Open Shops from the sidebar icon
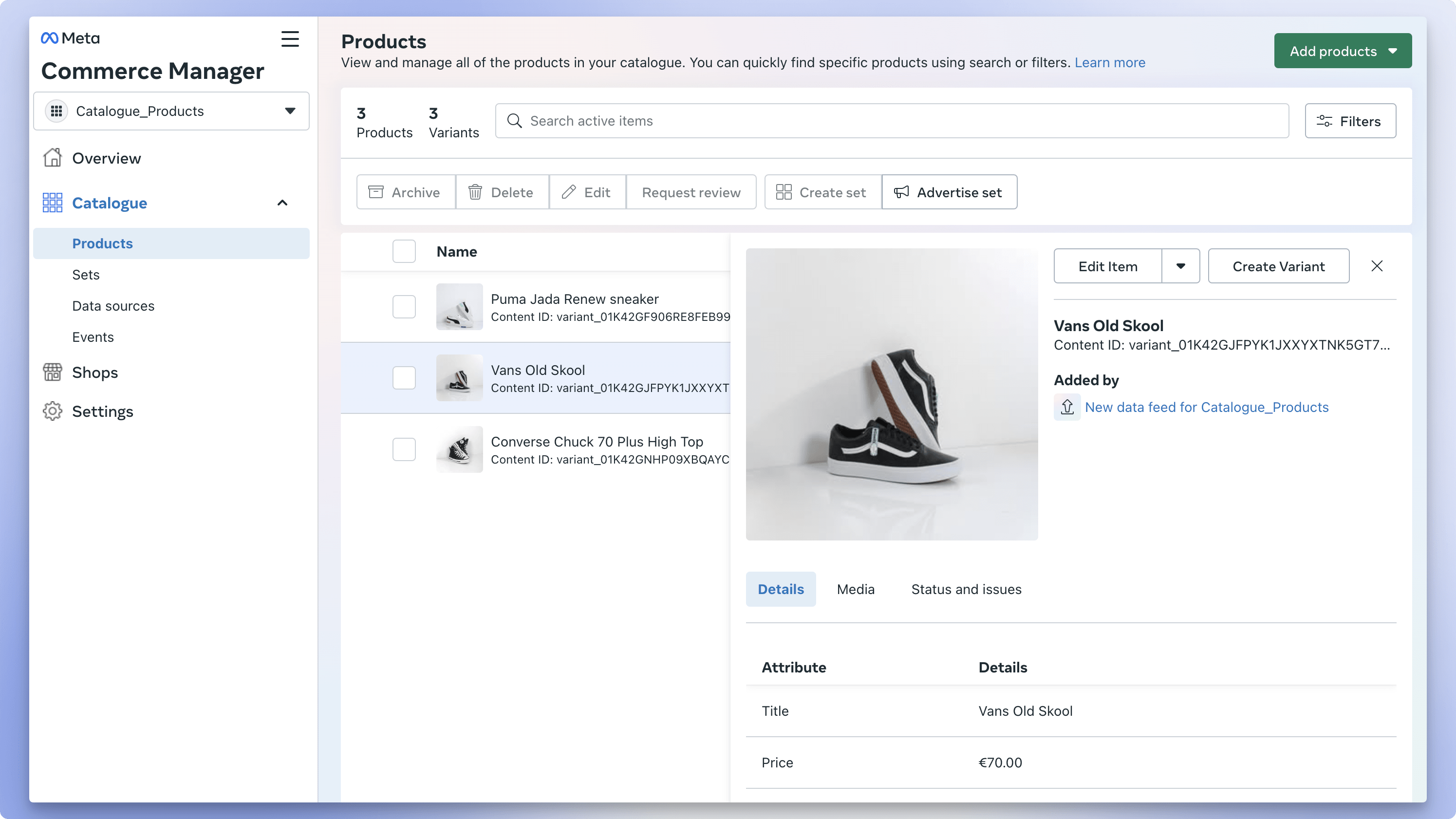 pos(53,372)
